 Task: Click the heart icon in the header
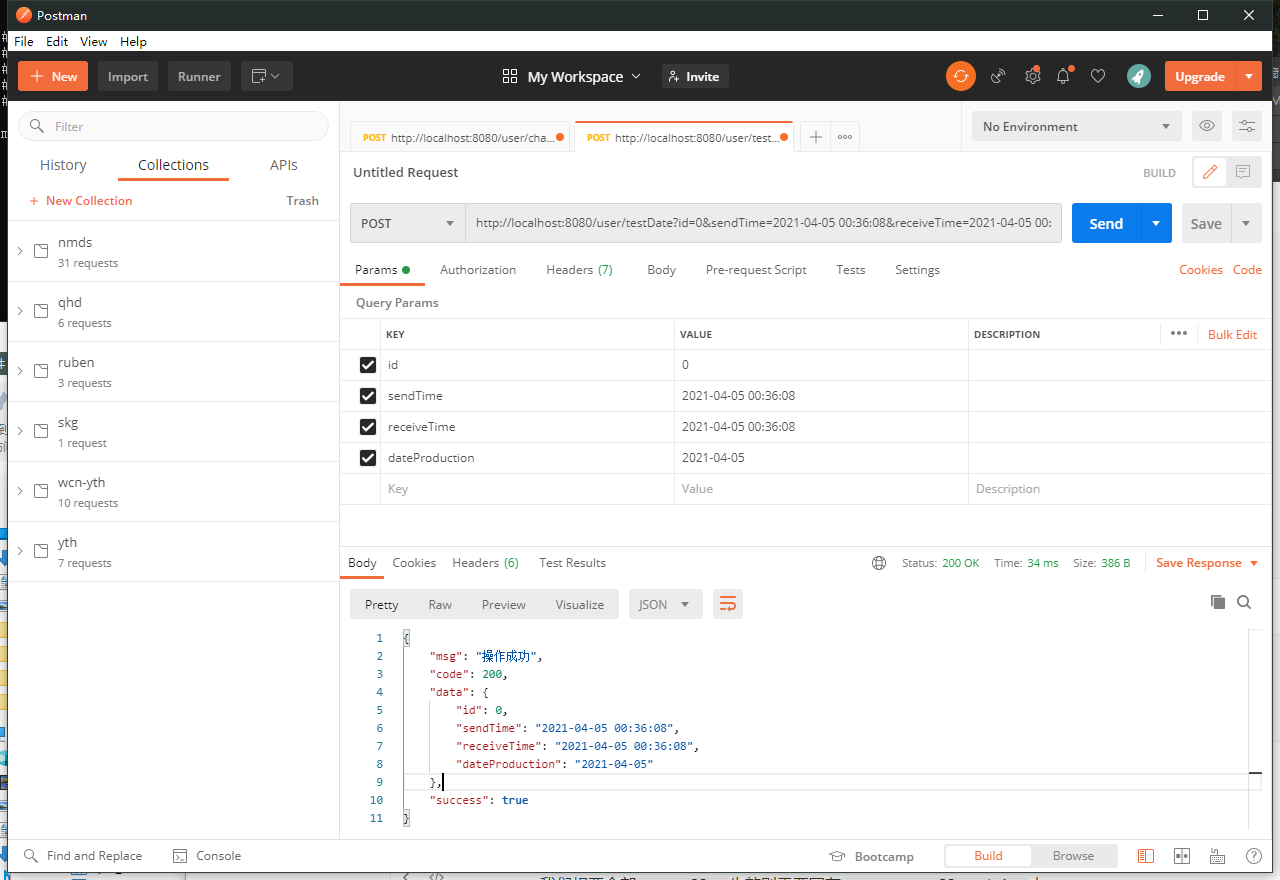pyautogui.click(x=1098, y=76)
